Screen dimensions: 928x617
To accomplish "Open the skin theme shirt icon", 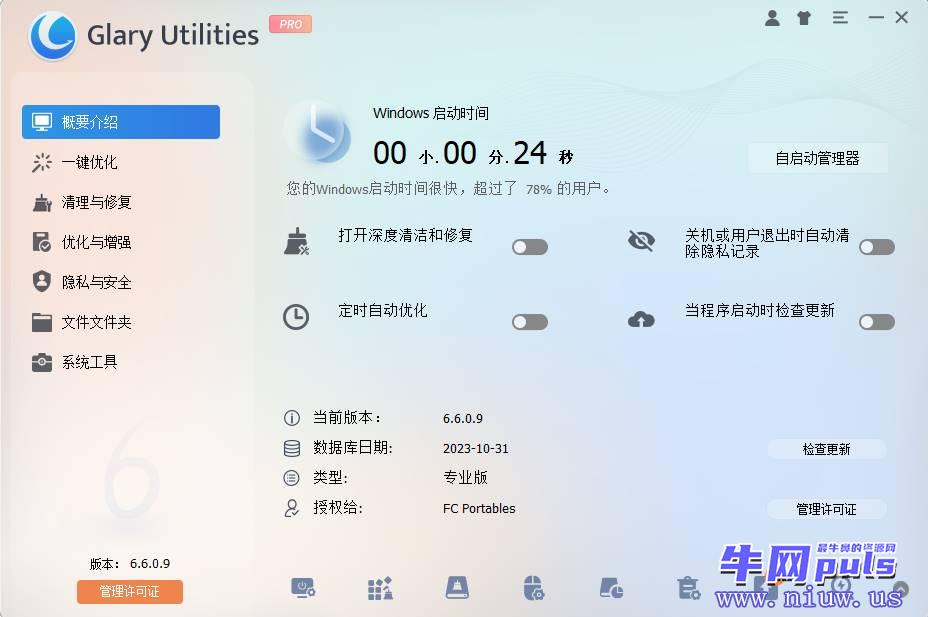I will click(804, 18).
